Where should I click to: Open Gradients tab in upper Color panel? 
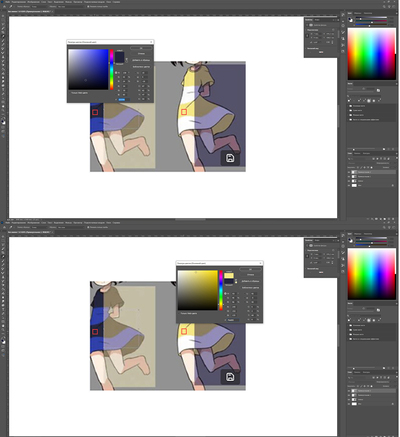tap(368, 13)
